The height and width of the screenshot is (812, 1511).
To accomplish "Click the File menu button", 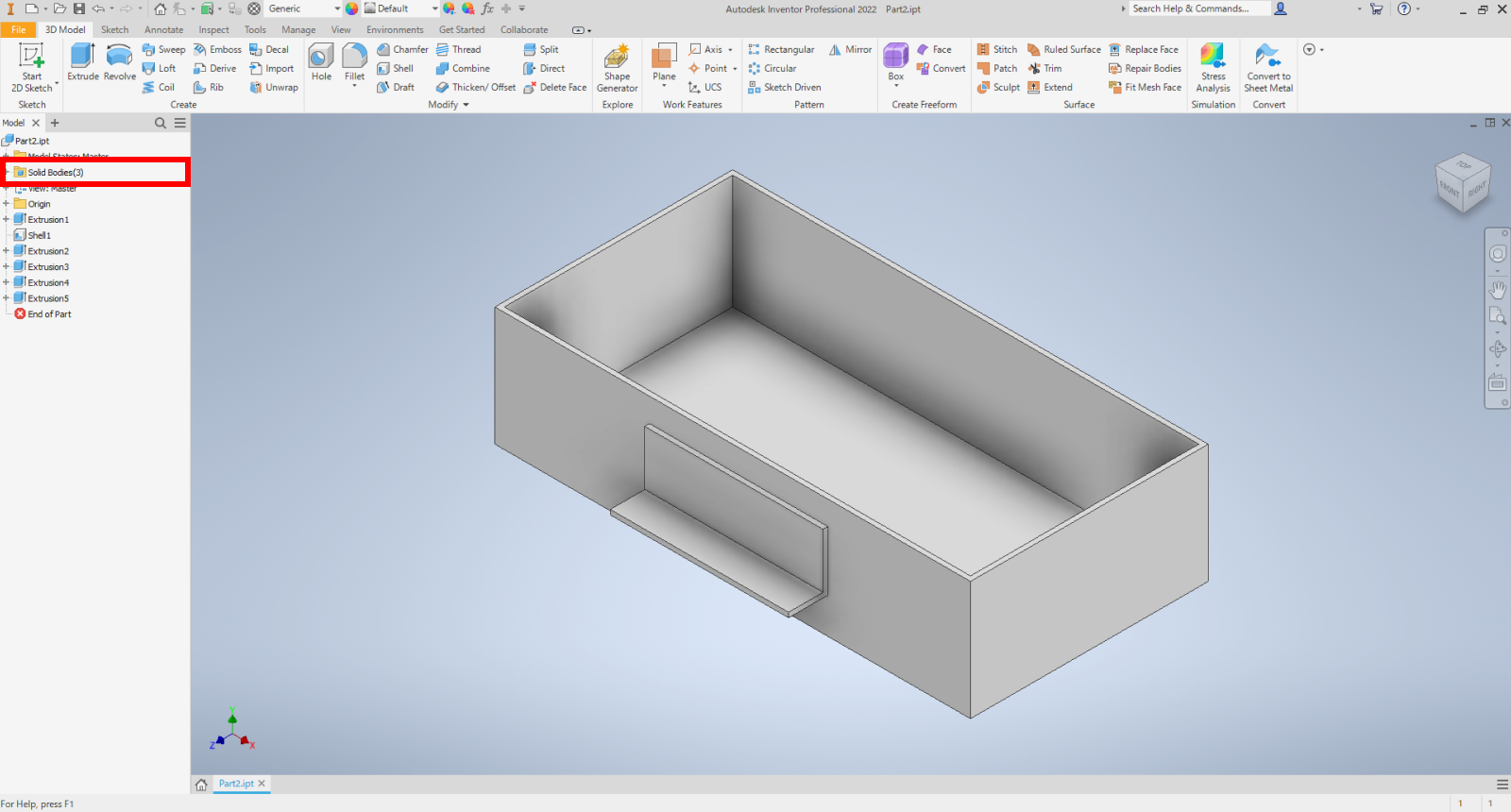I will 18,29.
